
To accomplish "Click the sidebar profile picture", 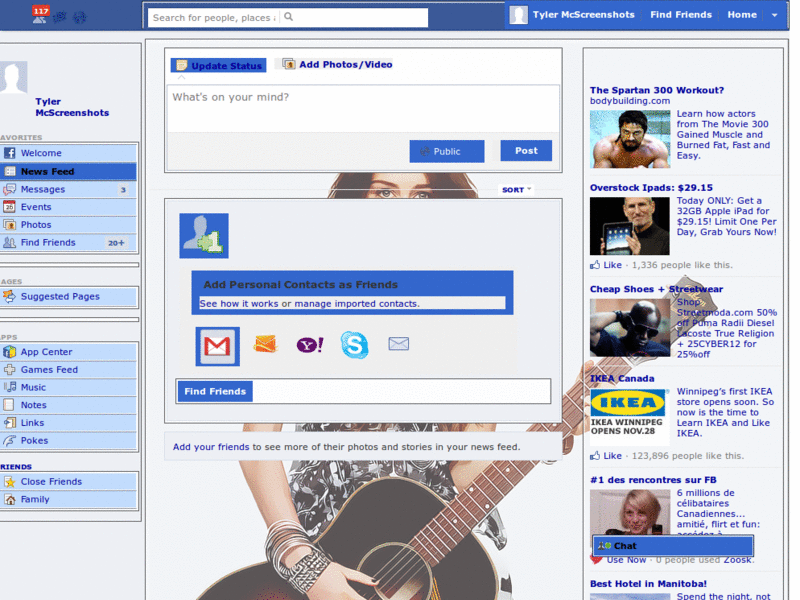I will pos(13,78).
